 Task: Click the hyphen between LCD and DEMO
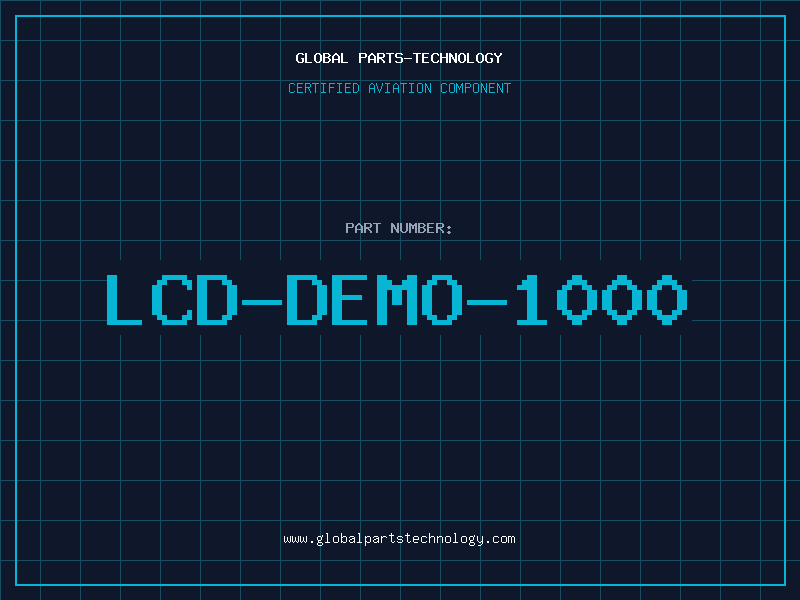coord(261,300)
